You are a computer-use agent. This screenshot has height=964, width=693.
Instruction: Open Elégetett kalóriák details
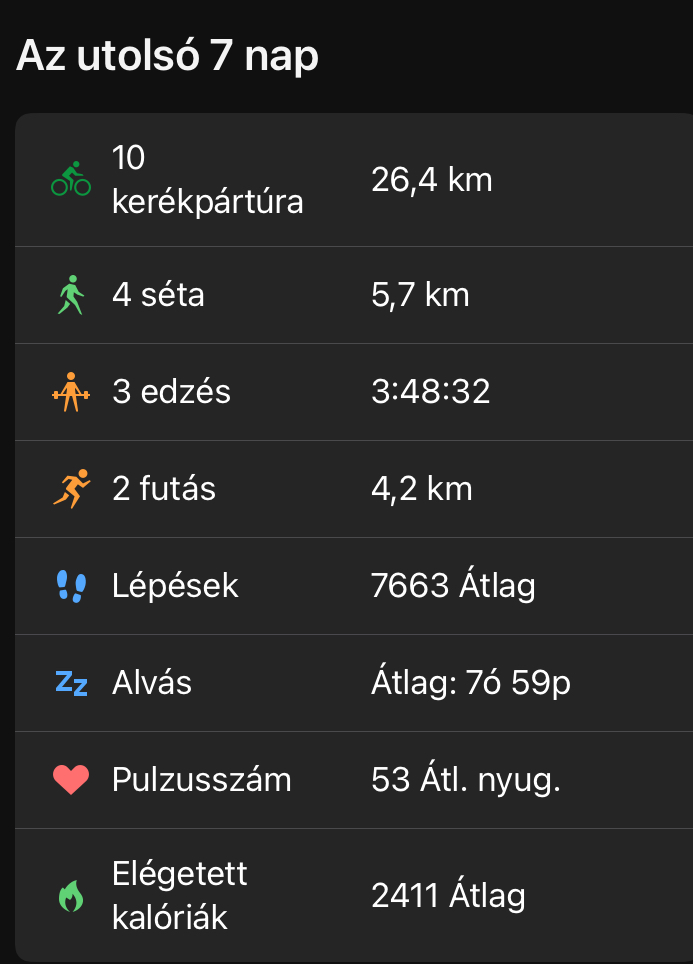[180, 896]
